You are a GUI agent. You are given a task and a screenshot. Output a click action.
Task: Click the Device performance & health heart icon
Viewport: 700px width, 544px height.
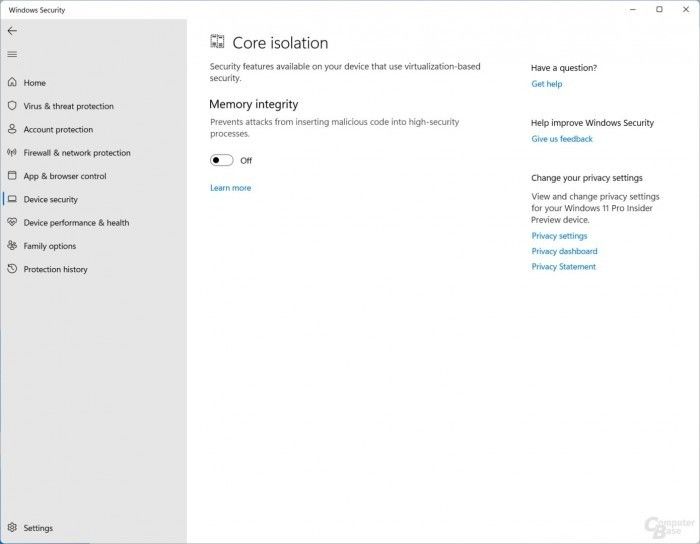pyautogui.click(x=12, y=222)
